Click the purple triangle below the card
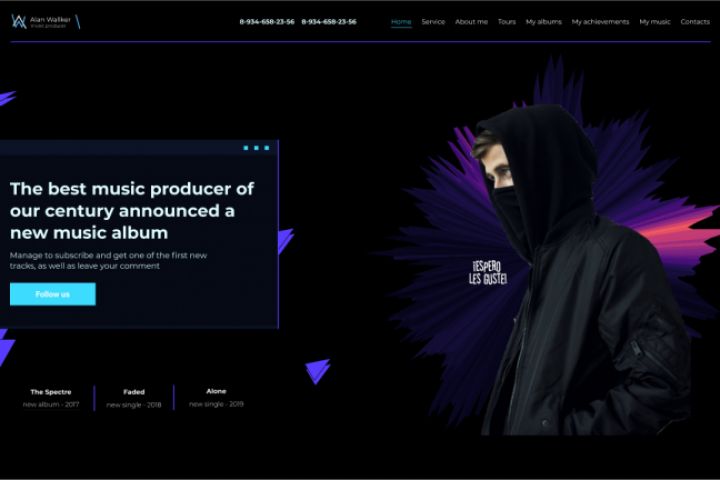 (x=318, y=371)
